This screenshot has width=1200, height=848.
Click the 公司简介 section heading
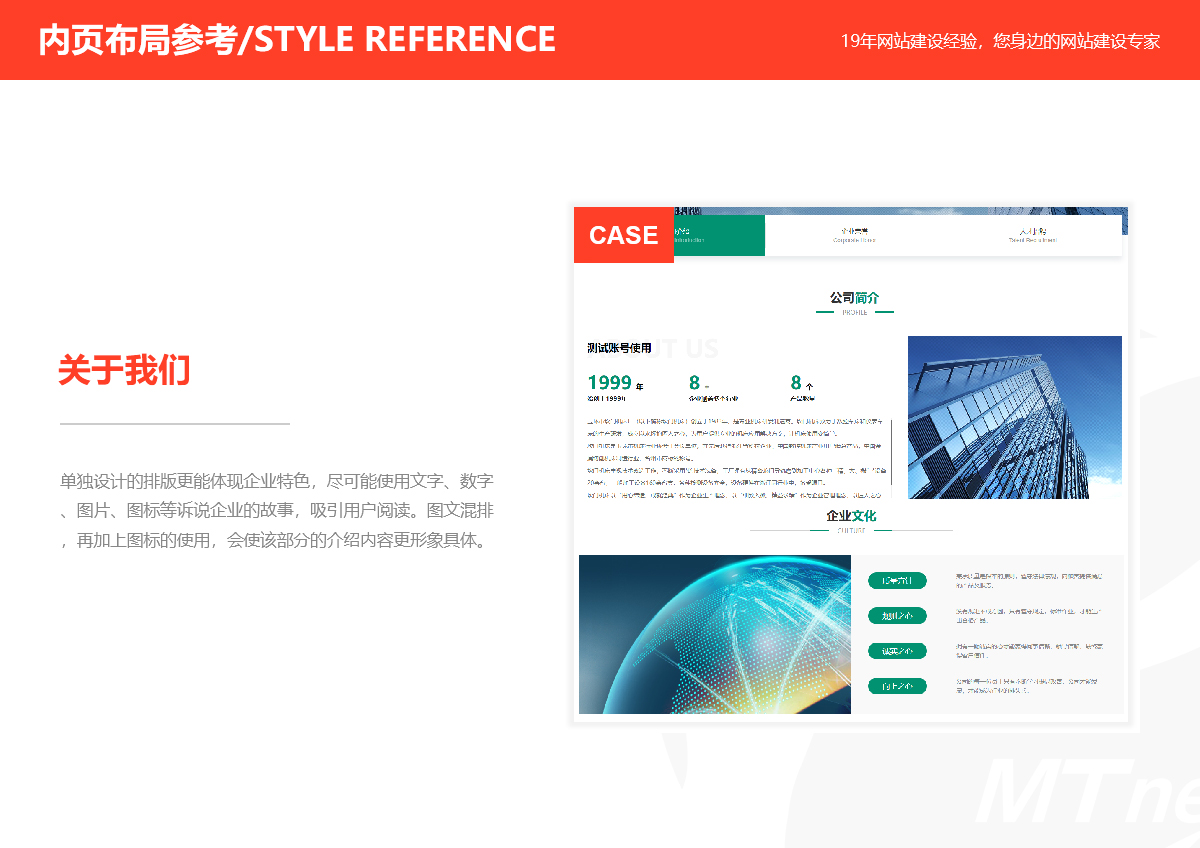tap(854, 298)
